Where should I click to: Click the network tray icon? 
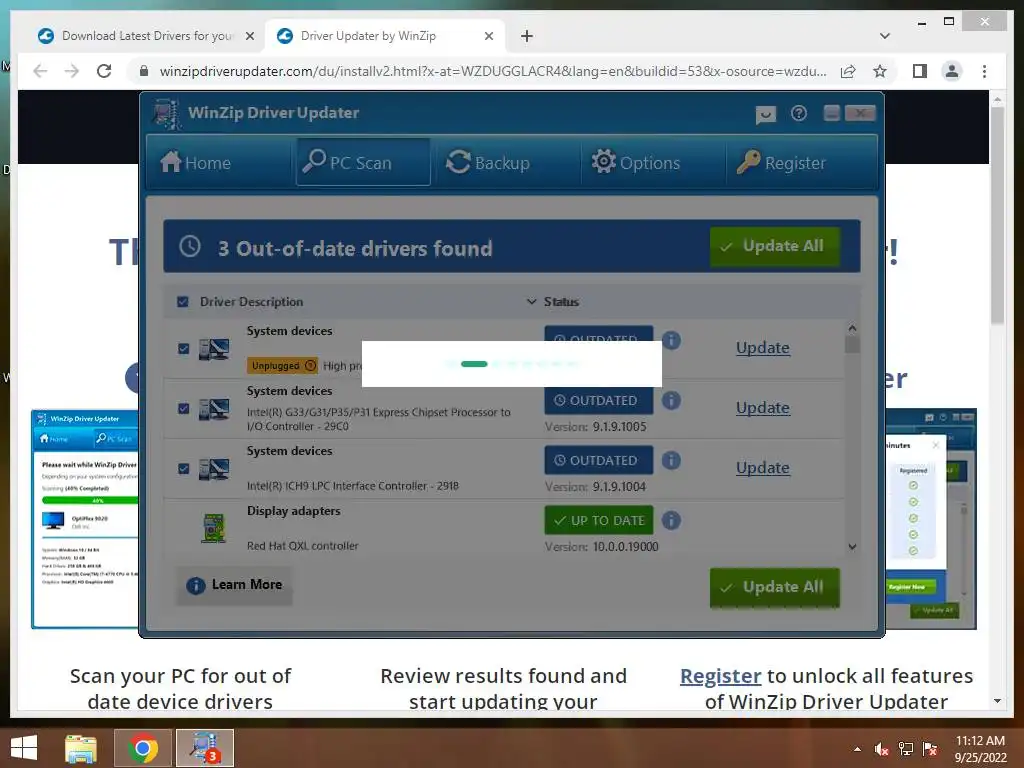(x=906, y=749)
